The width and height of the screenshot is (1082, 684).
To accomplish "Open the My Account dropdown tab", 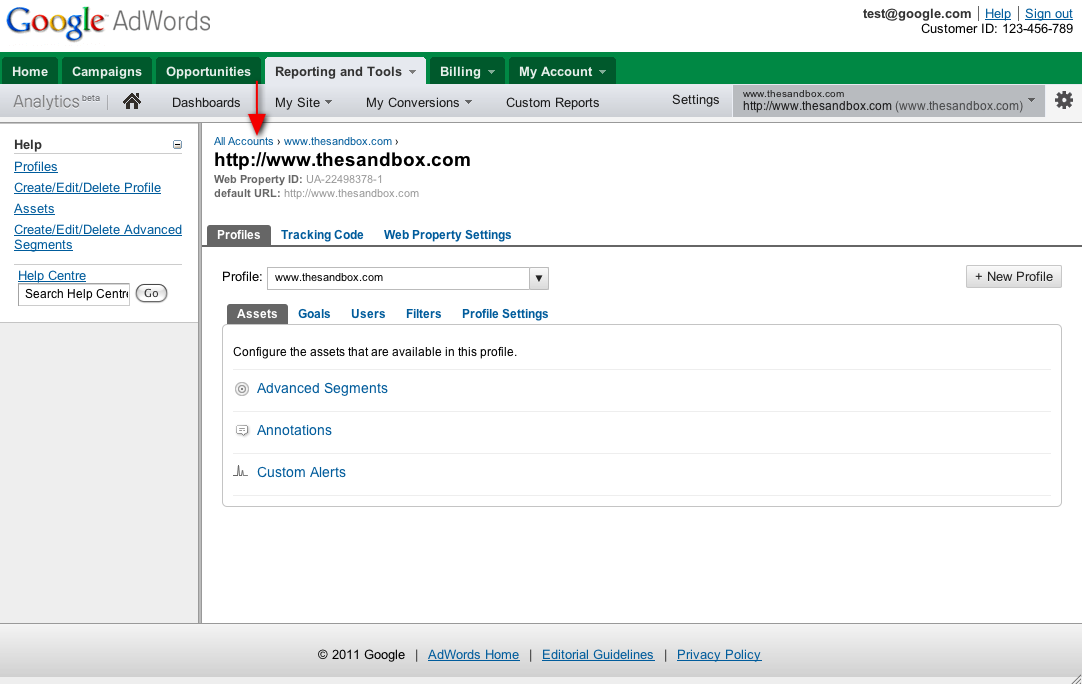I will point(562,71).
